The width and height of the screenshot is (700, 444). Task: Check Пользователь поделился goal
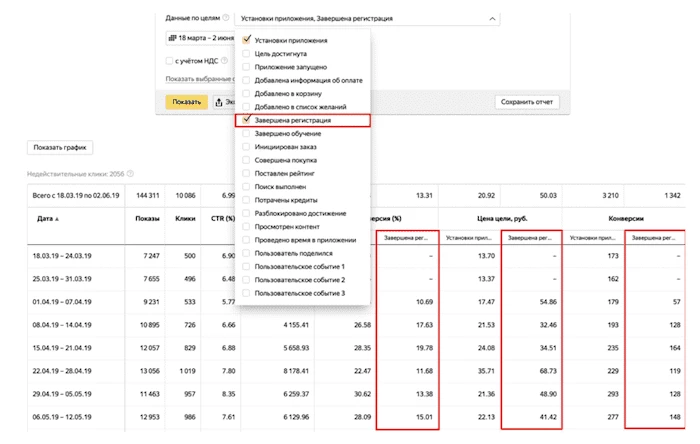[x=246, y=253]
